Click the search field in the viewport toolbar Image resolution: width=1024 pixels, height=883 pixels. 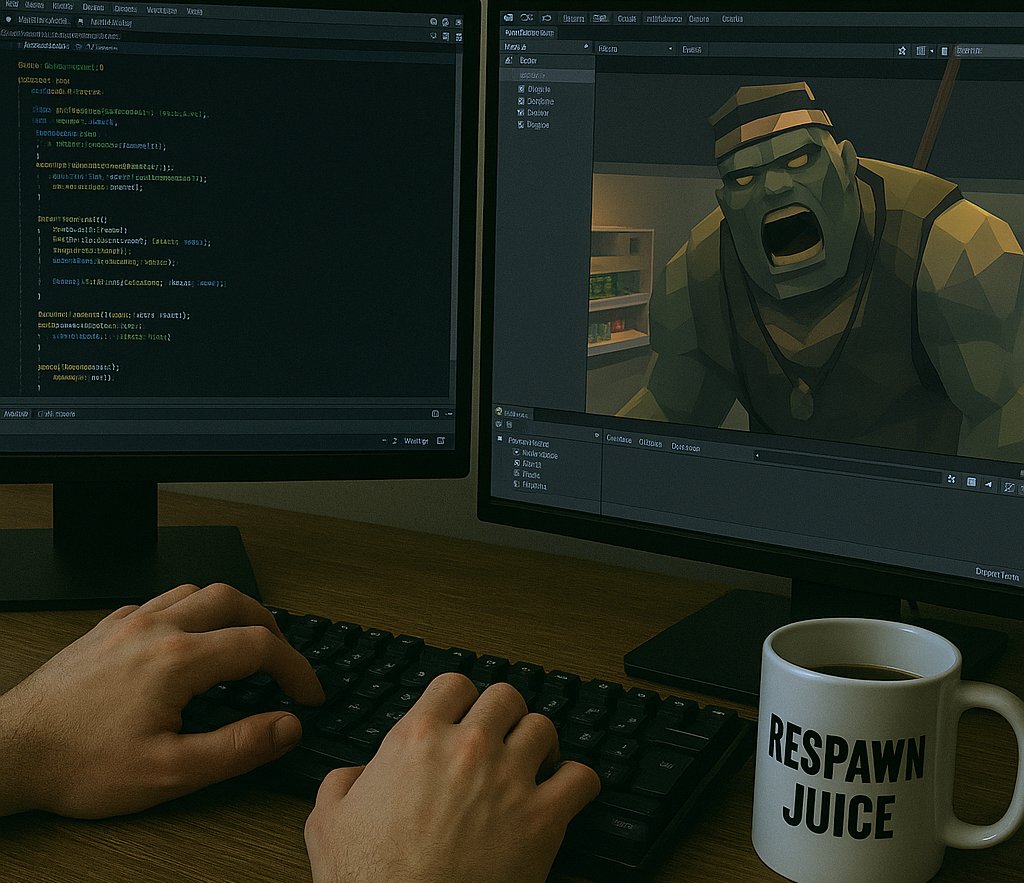point(985,50)
